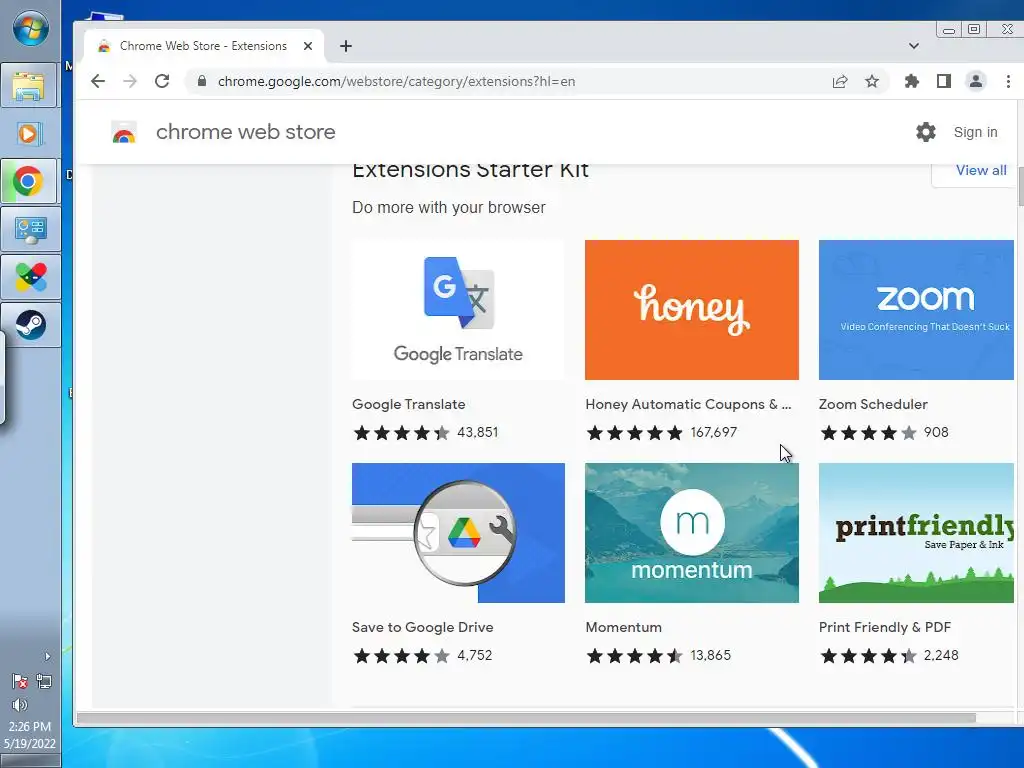This screenshot has height=768, width=1024.
Task: Click the 2,248 rating count
Action: [x=941, y=655]
